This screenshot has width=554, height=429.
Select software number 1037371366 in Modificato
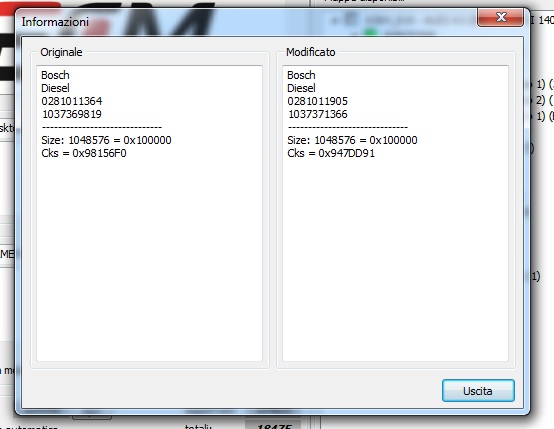tap(318, 114)
